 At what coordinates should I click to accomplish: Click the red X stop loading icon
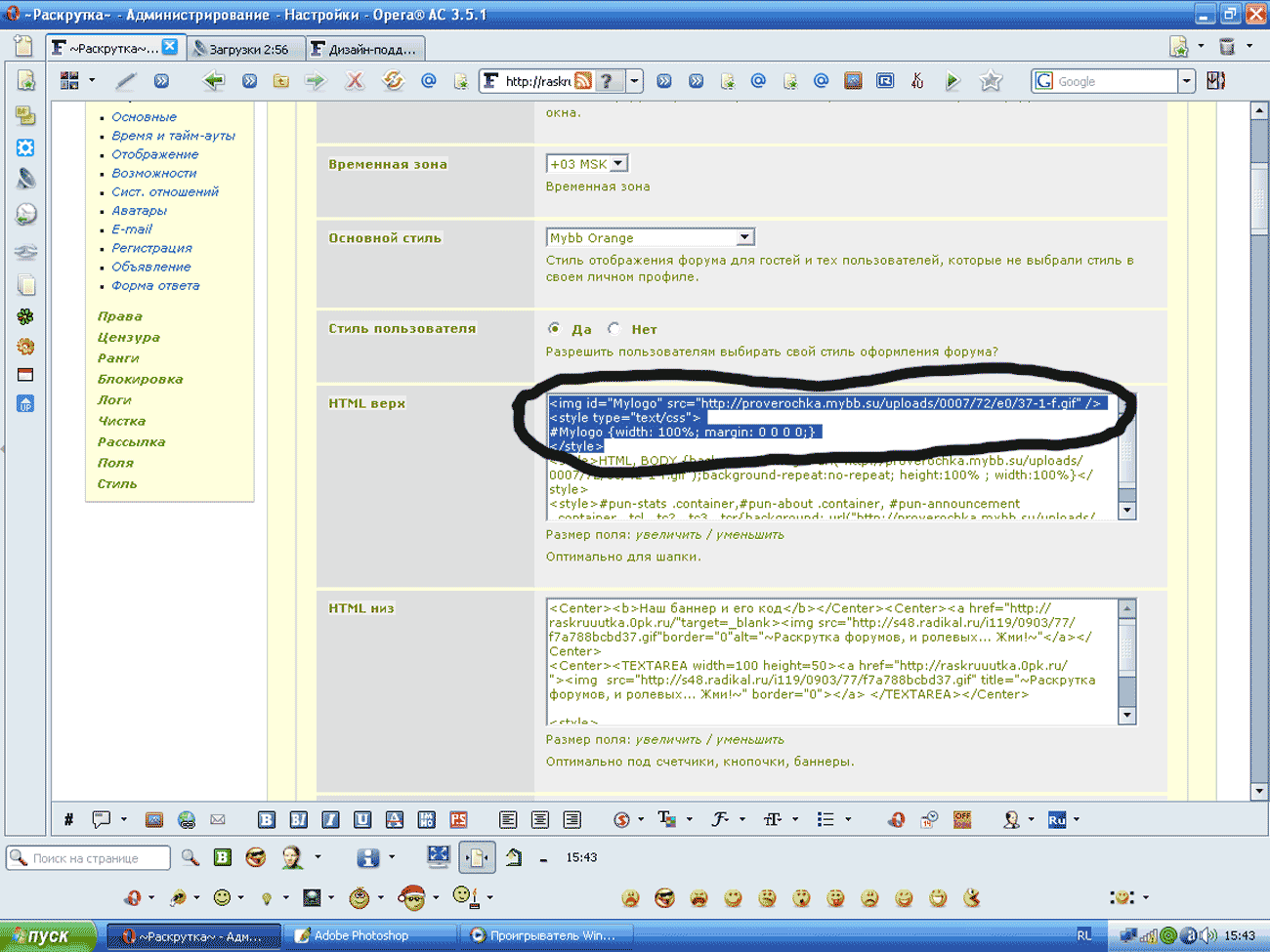[x=355, y=81]
